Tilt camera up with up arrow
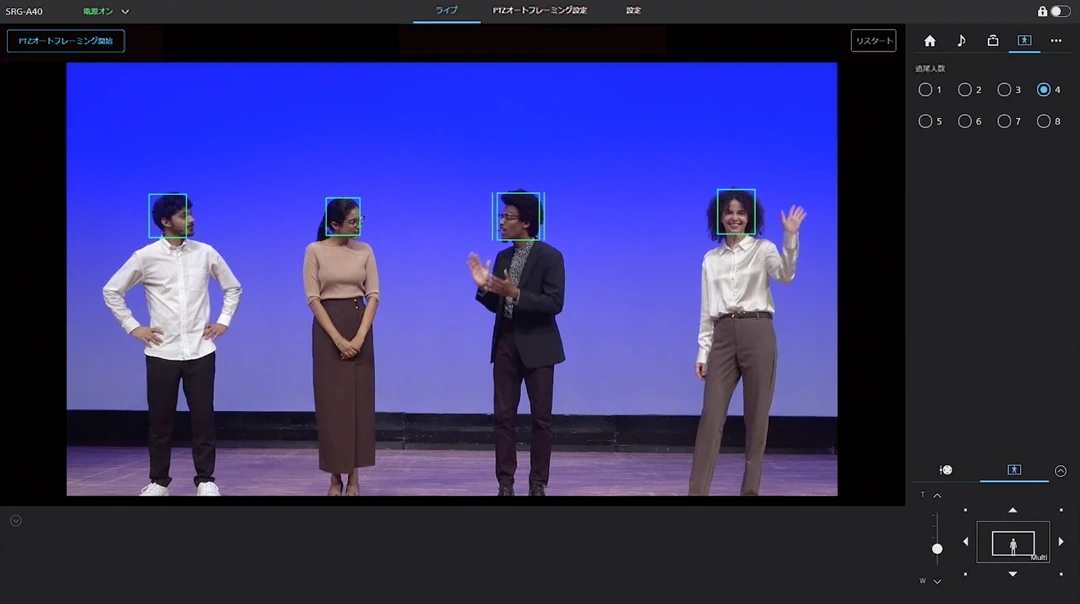Image resolution: width=1080 pixels, height=604 pixels. pyautogui.click(x=1013, y=510)
